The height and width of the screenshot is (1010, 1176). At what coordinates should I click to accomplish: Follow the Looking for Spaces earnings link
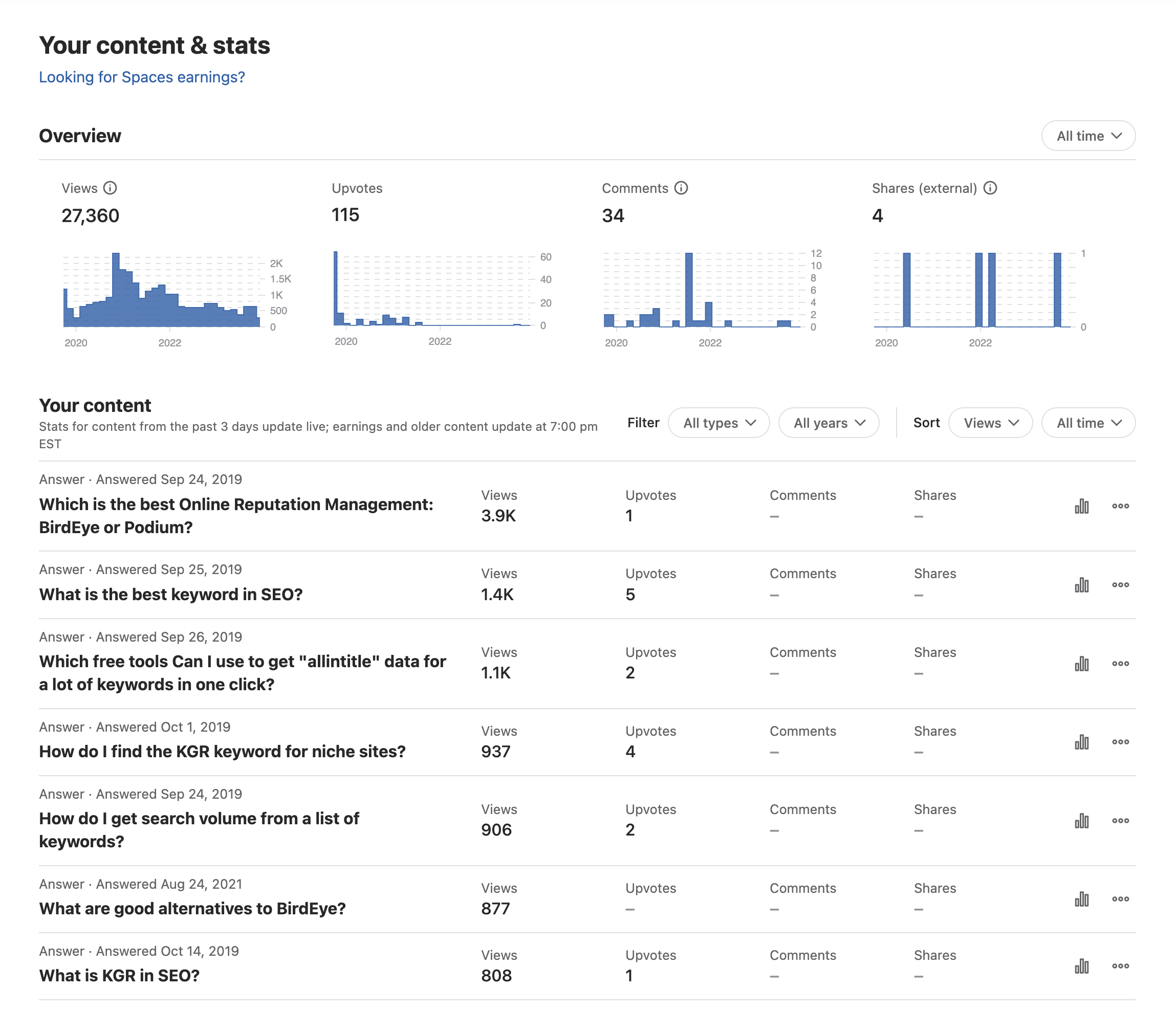pyautogui.click(x=142, y=77)
